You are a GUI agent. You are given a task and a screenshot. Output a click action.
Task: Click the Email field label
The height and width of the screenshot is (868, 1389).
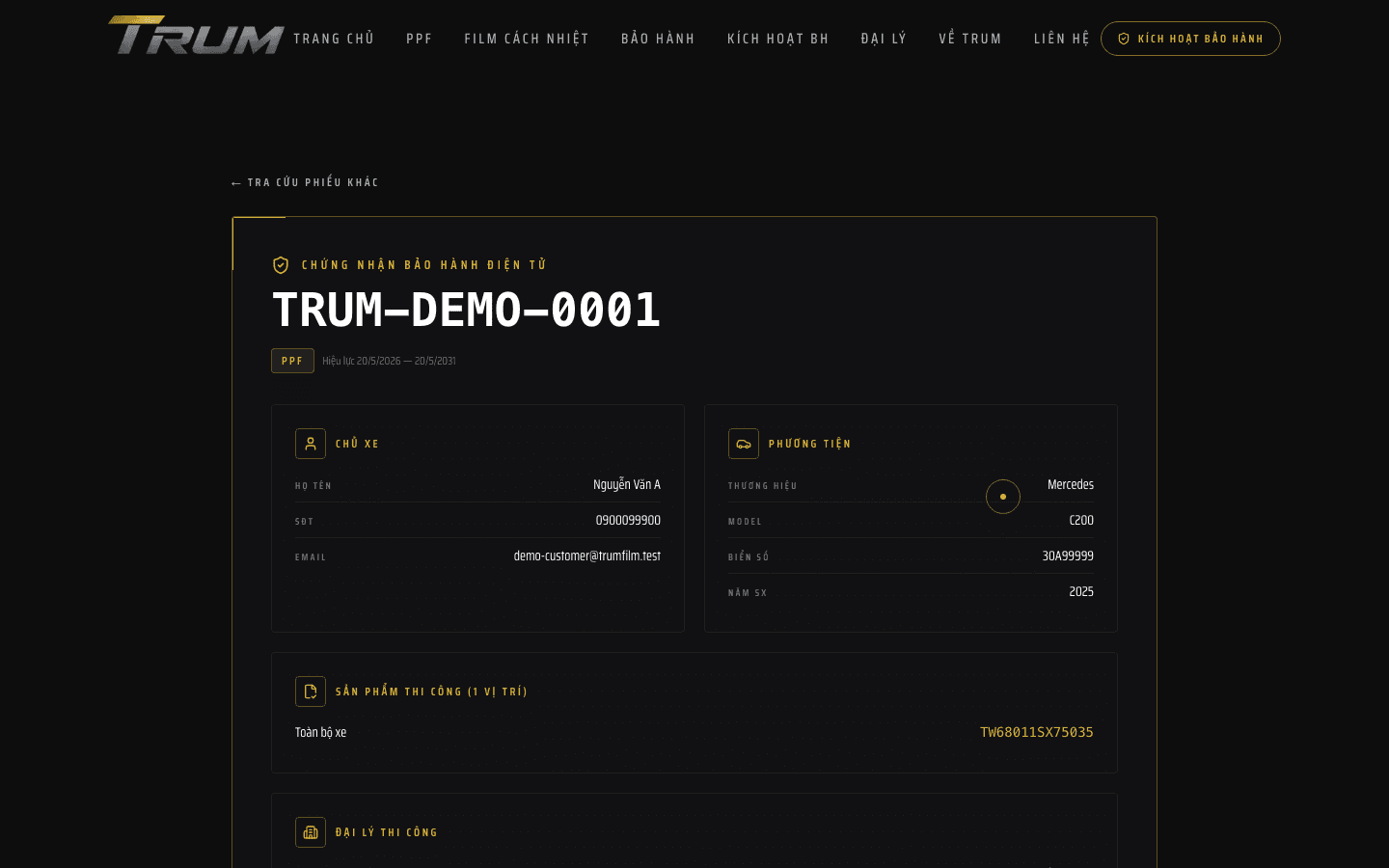[311, 557]
